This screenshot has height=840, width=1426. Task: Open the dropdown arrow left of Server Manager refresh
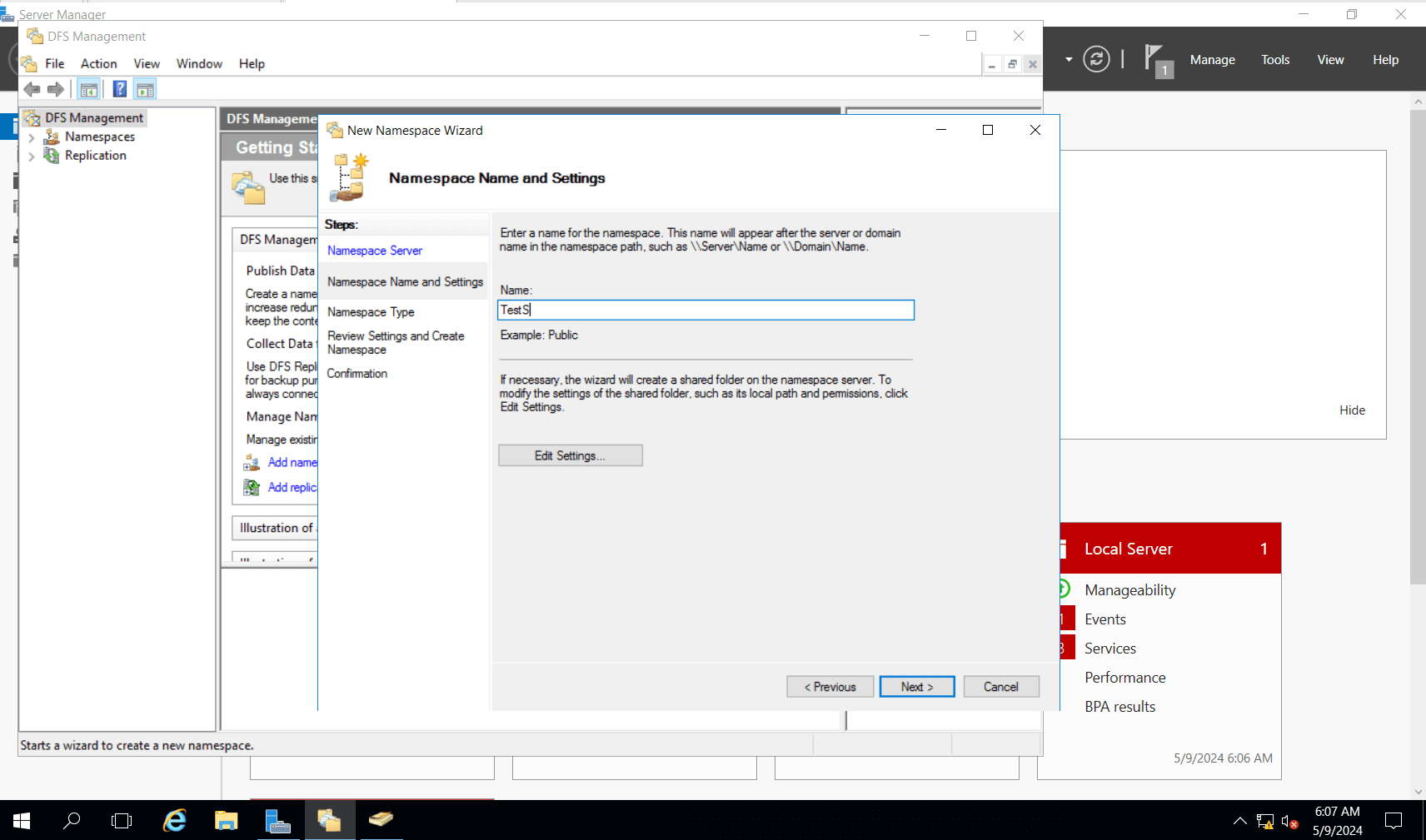click(x=1069, y=59)
